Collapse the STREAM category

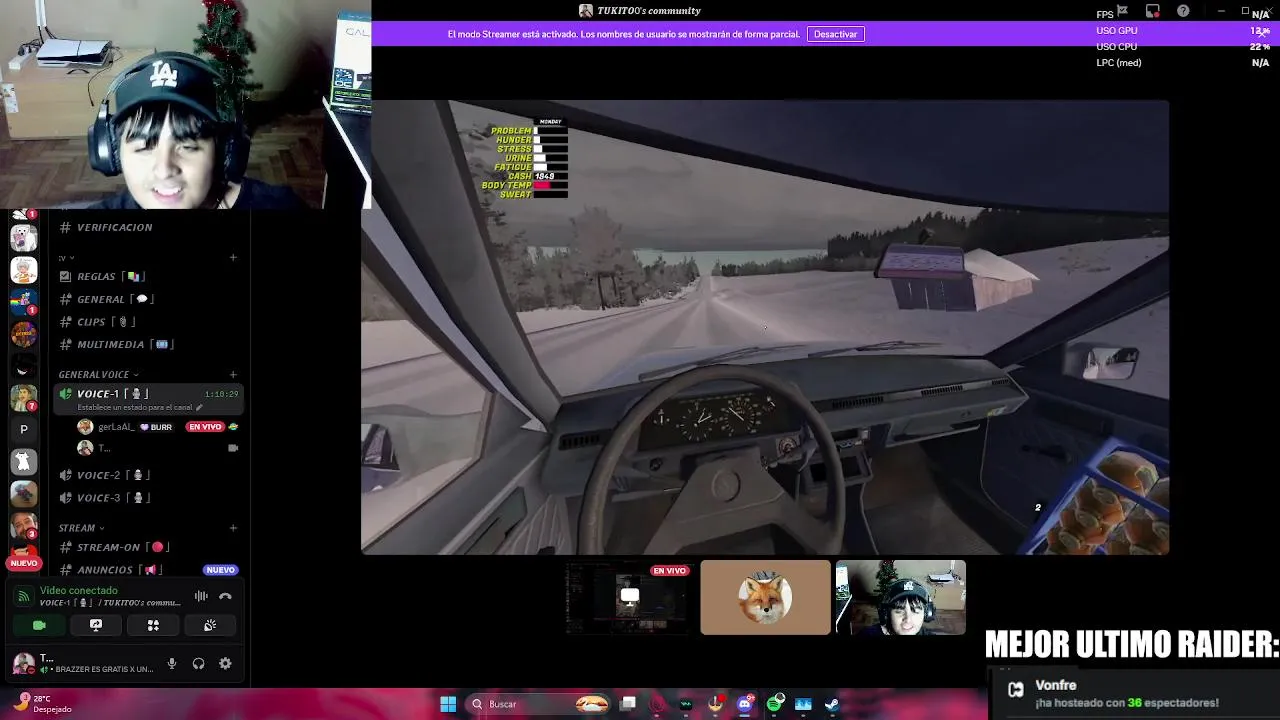point(81,528)
